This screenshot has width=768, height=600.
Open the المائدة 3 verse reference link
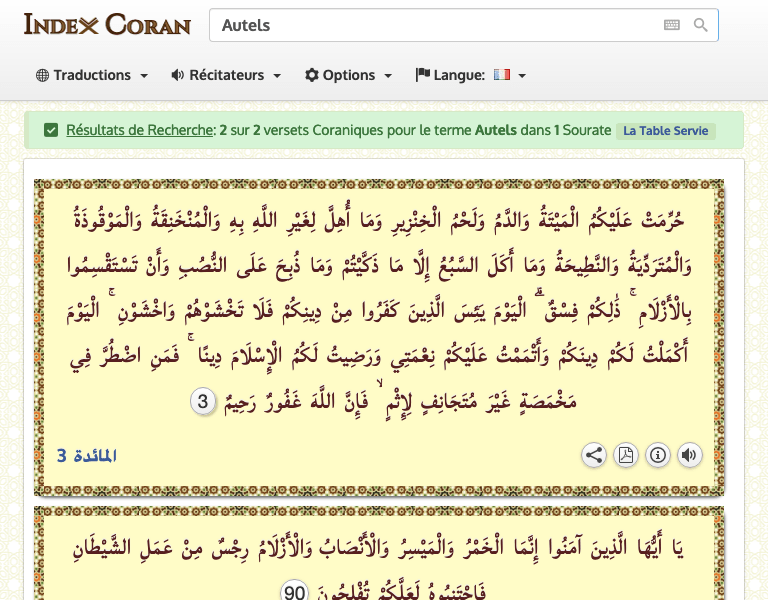[87, 456]
